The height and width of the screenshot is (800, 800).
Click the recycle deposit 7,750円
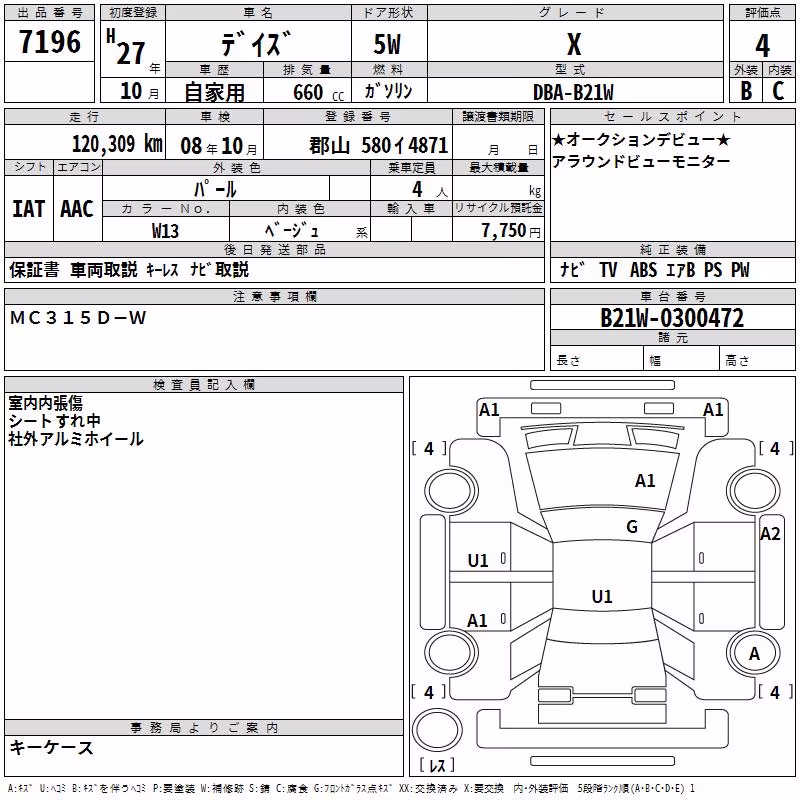[511, 230]
